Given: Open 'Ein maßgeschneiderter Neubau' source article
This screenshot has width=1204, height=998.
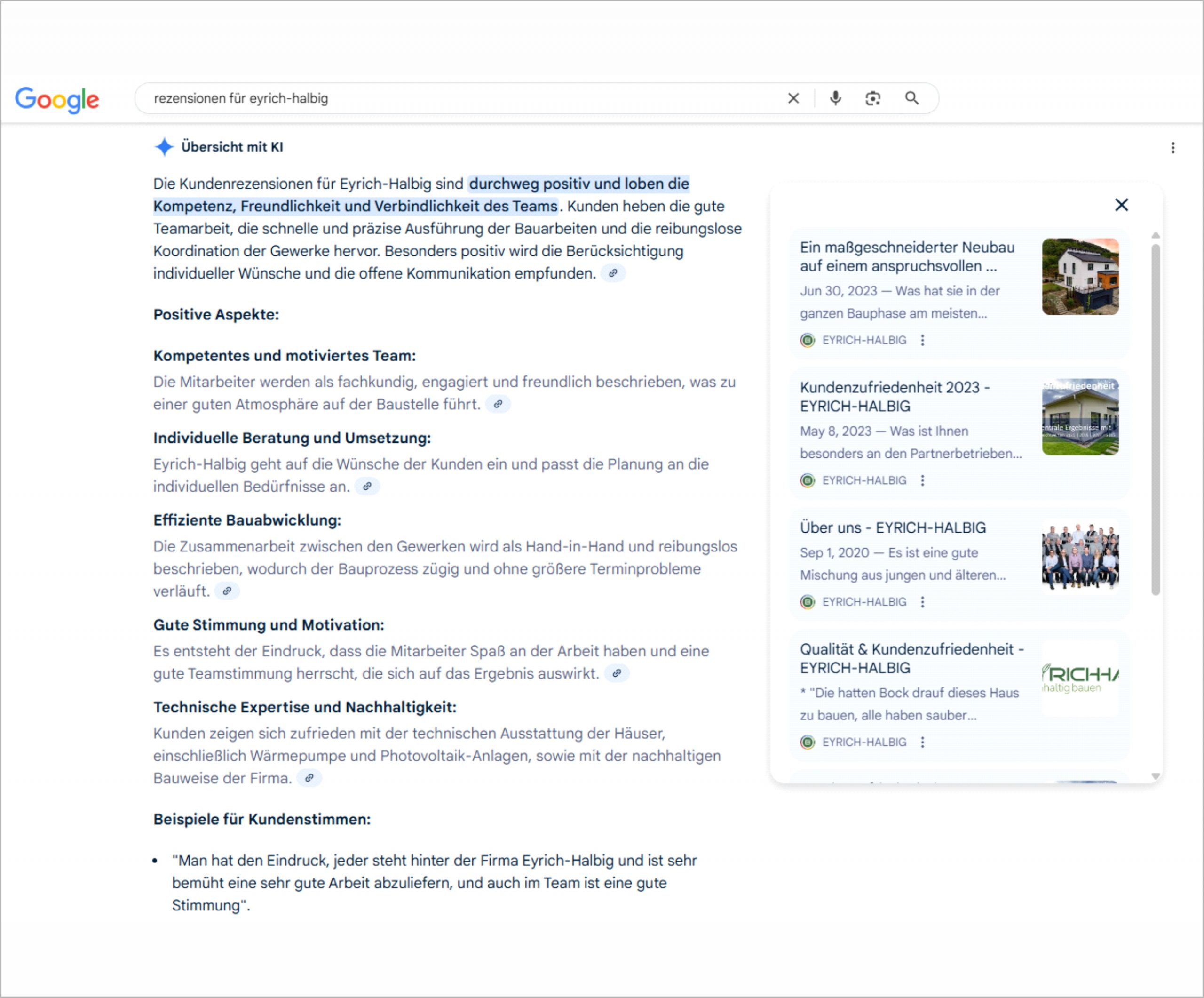Looking at the screenshot, I should coord(906,256).
